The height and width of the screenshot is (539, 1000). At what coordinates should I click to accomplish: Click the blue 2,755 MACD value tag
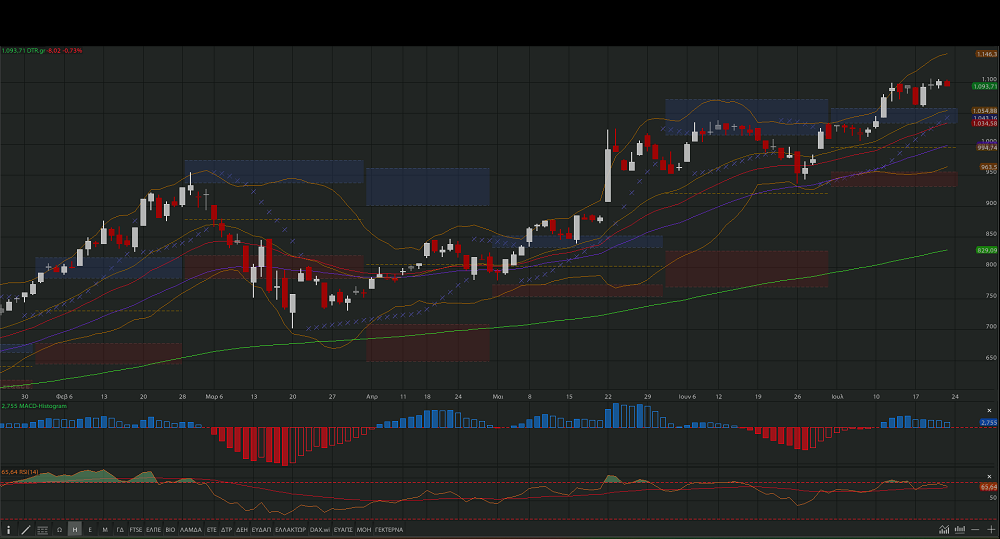click(989, 422)
